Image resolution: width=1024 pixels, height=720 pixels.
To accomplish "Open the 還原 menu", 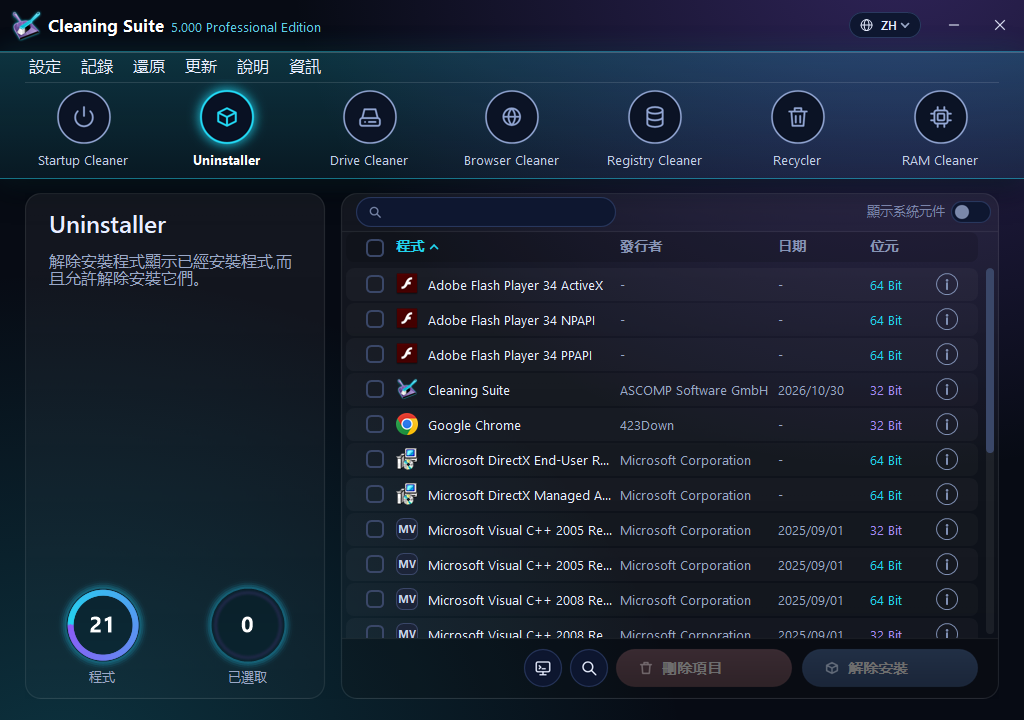I will [149, 67].
